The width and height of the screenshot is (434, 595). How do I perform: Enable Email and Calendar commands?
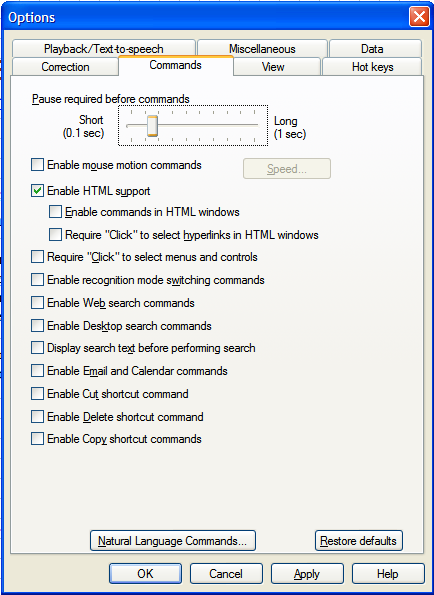(x=37, y=371)
